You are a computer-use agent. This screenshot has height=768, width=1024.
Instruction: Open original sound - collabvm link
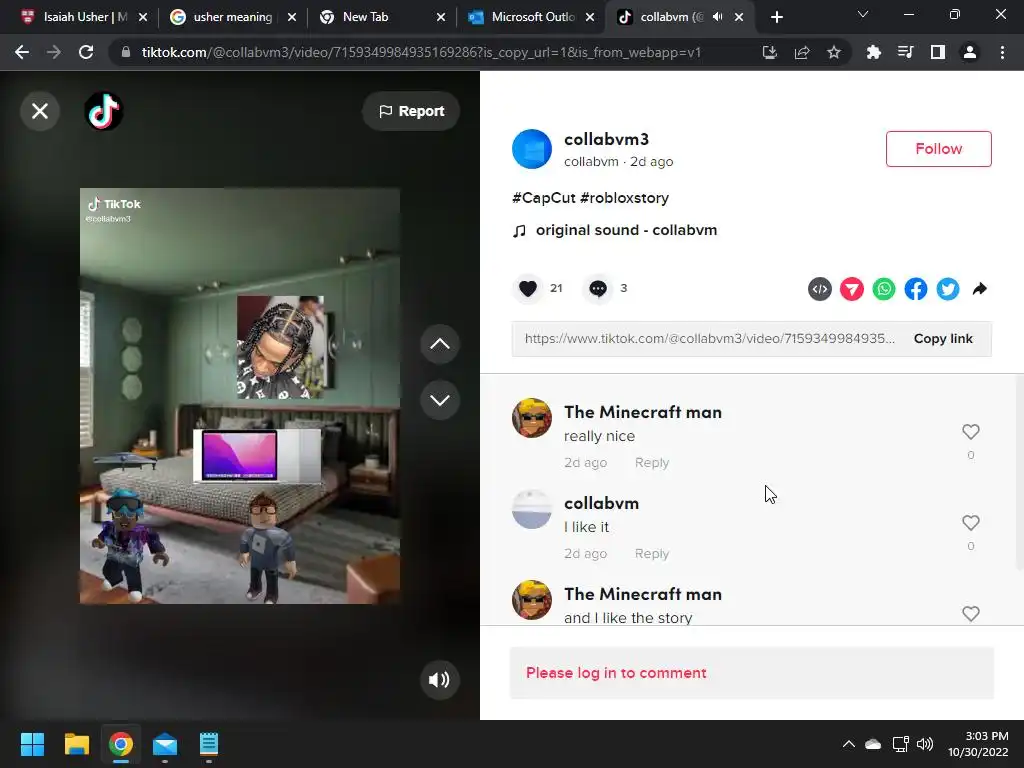pos(626,230)
